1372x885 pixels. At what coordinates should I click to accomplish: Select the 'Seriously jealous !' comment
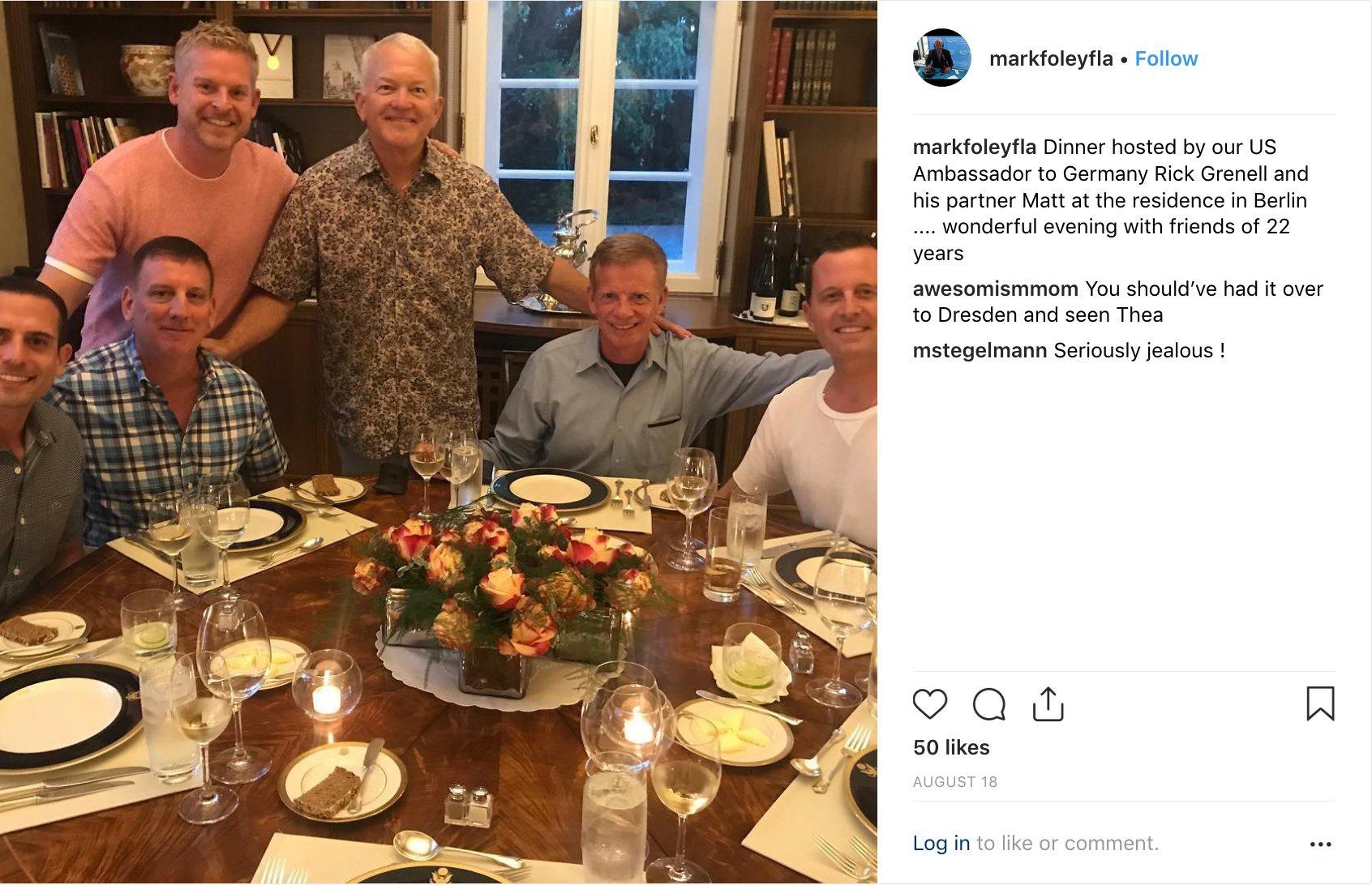coord(1139,350)
